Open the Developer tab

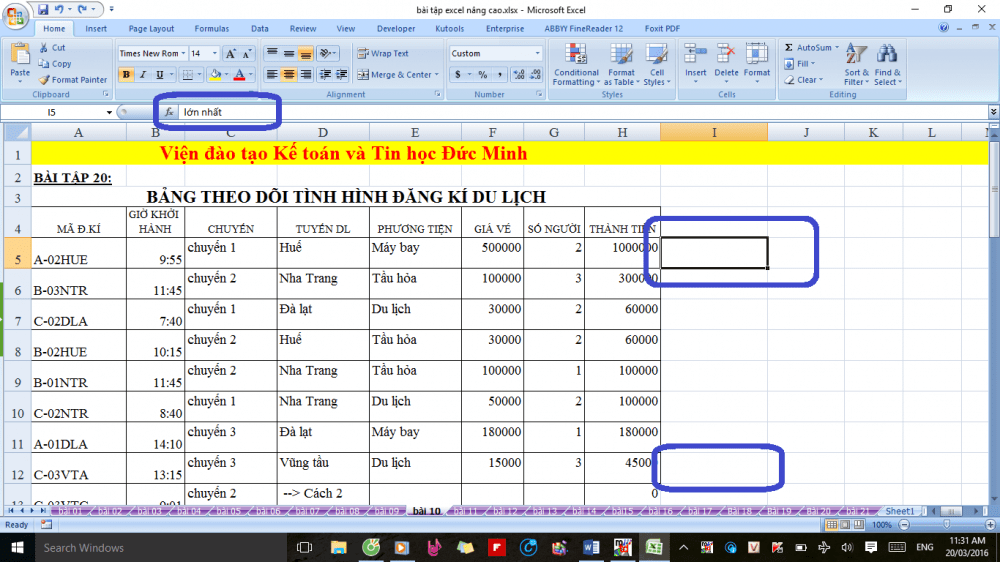pos(396,29)
